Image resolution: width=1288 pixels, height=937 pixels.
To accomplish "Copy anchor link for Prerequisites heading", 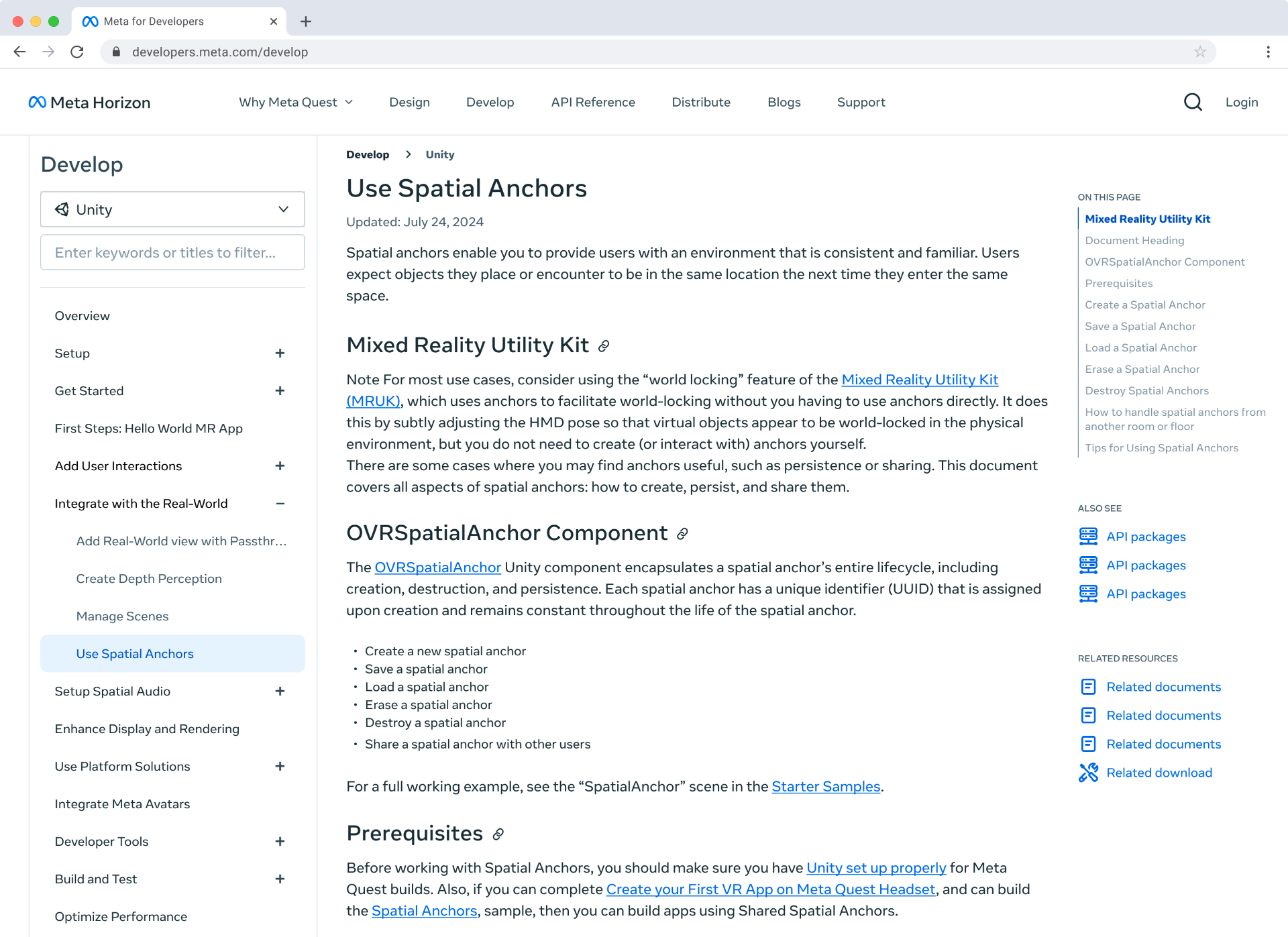I will [498, 834].
